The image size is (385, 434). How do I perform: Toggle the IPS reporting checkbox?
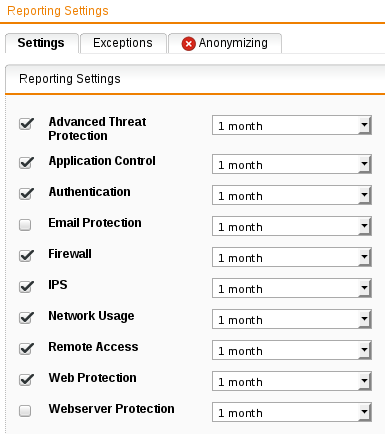[26, 287]
